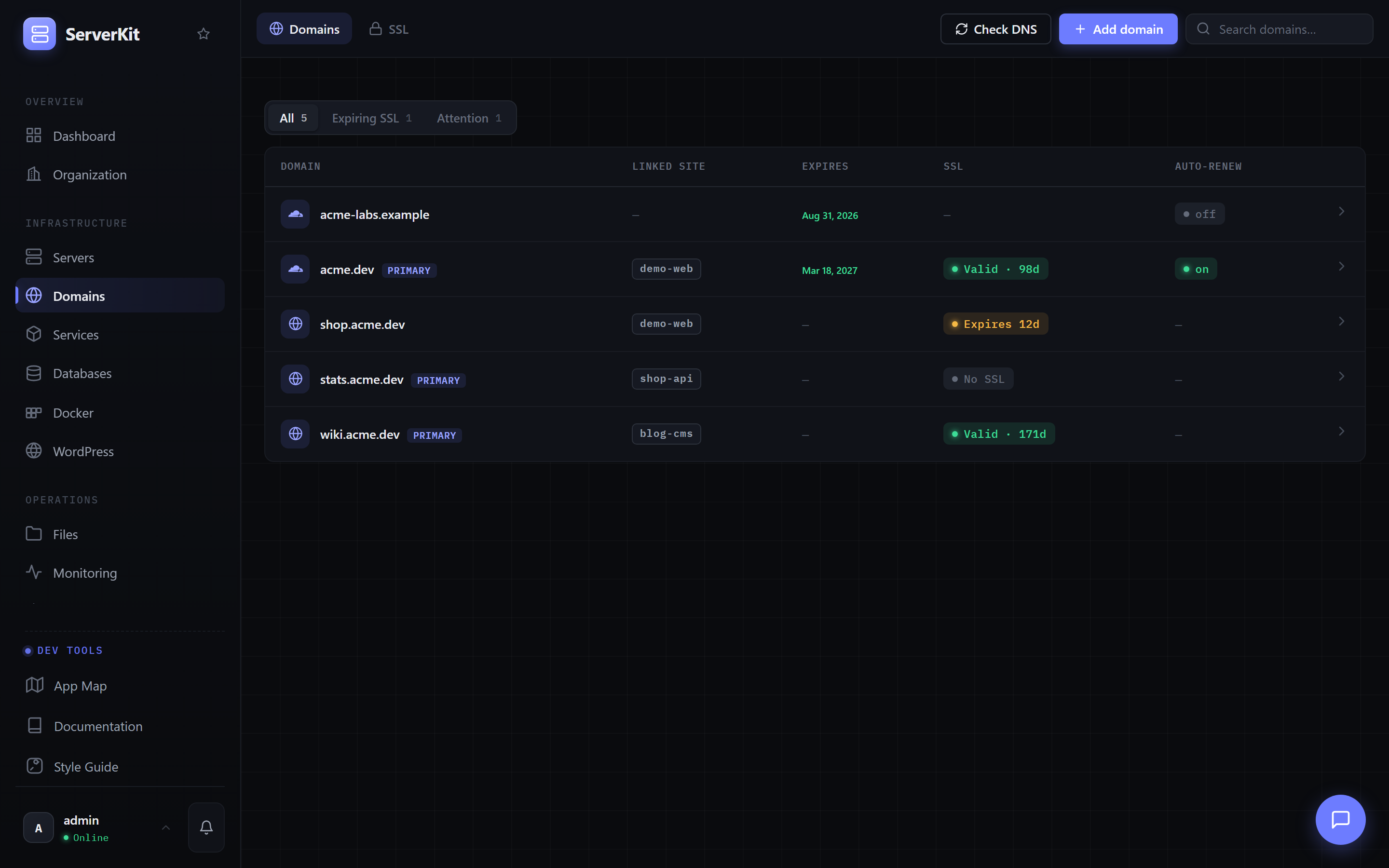Toggle auto-renew on badge for acme.dev

[1196, 269]
